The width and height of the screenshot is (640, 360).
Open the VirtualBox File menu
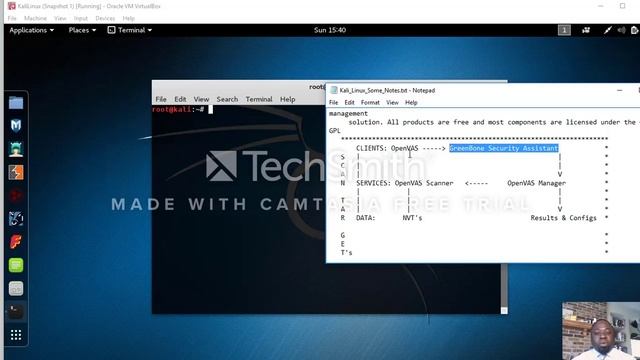click(12, 18)
